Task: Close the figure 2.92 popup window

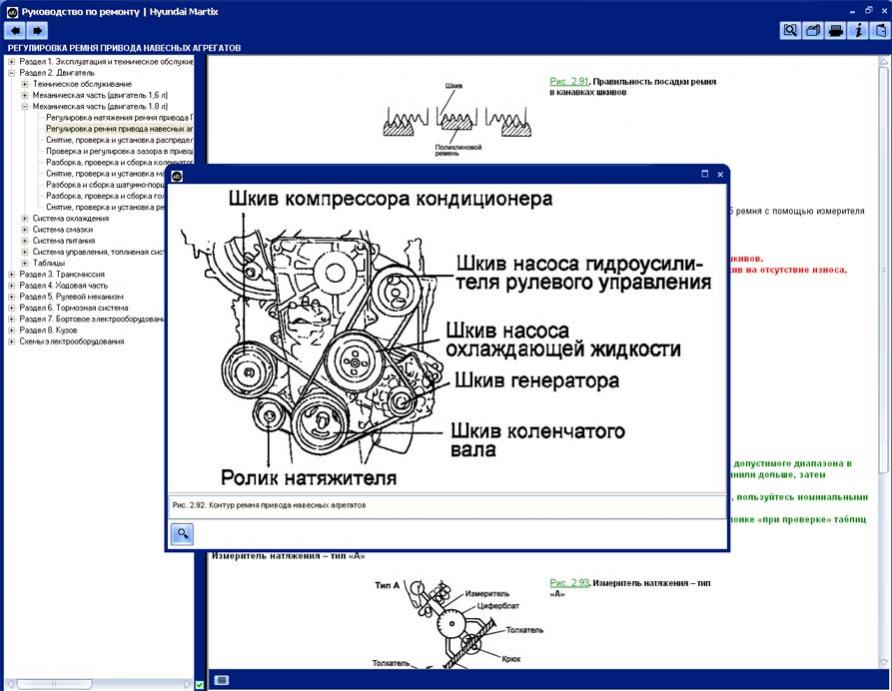Action: 720,174
